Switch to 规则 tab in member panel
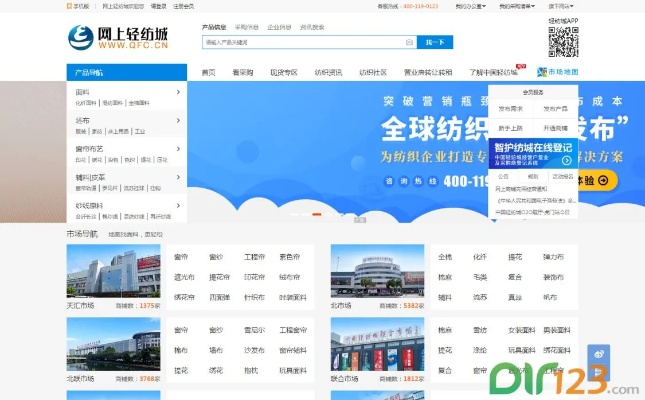645x400 pixels. [x=533, y=176]
